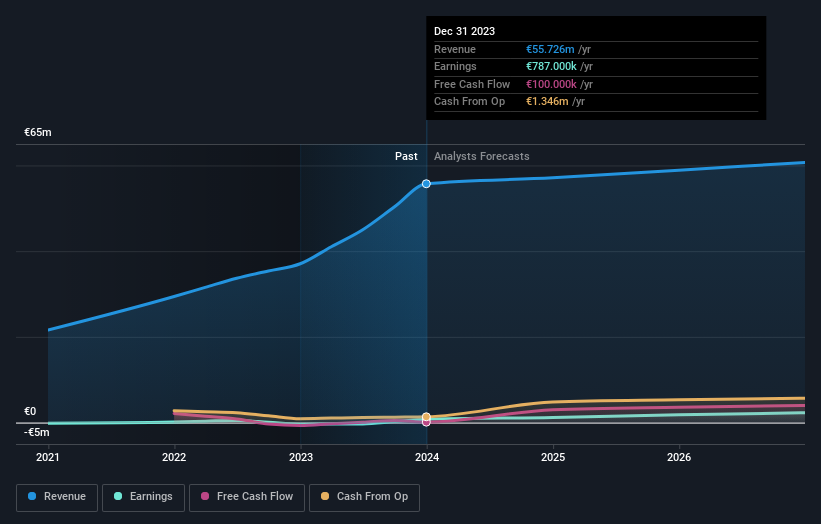Viewport: 821px width, 524px height.
Task: Click the €0 y-axis label
Action: click(x=30, y=411)
